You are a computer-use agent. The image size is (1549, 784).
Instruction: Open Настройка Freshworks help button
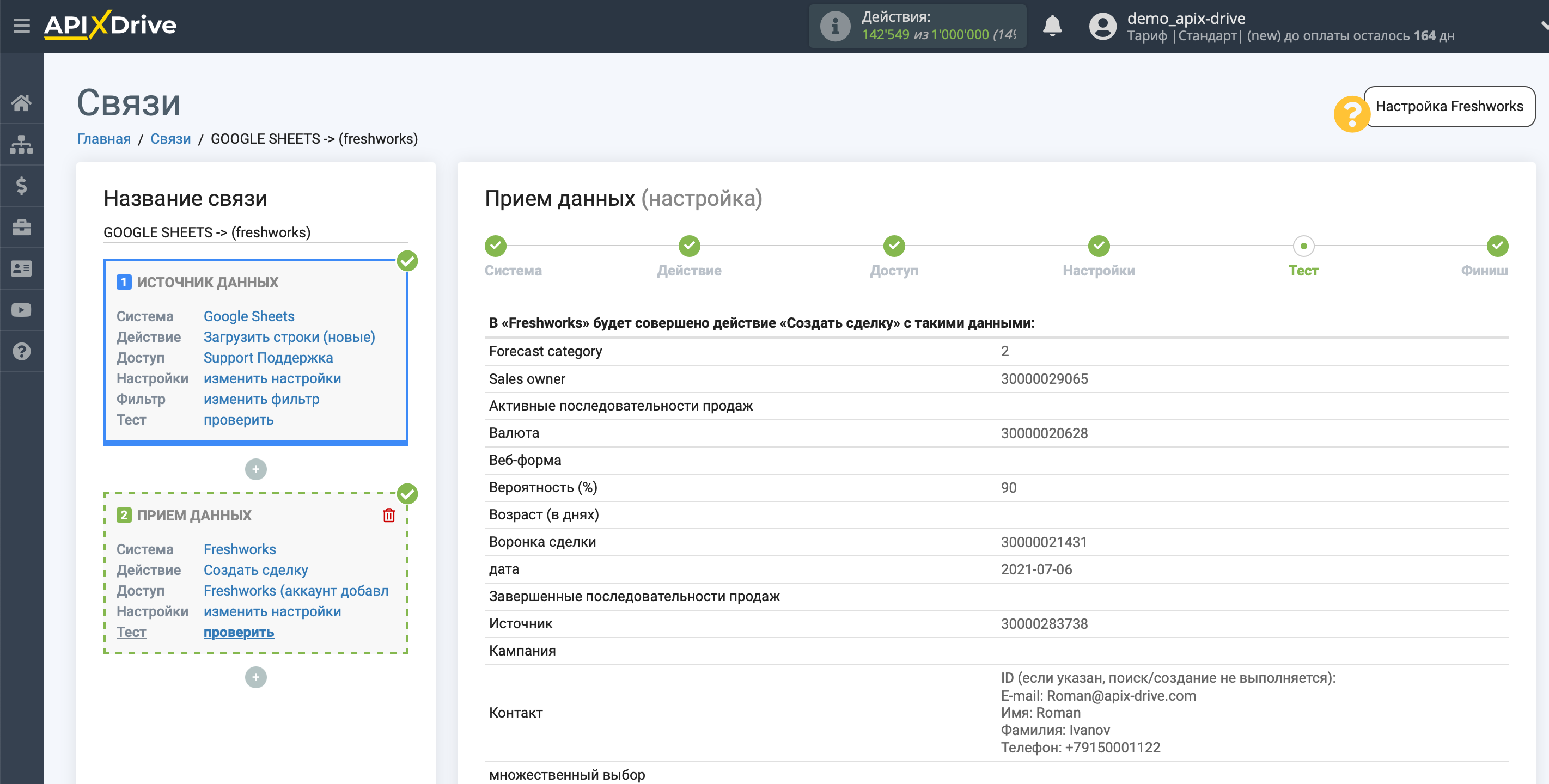(x=1449, y=106)
